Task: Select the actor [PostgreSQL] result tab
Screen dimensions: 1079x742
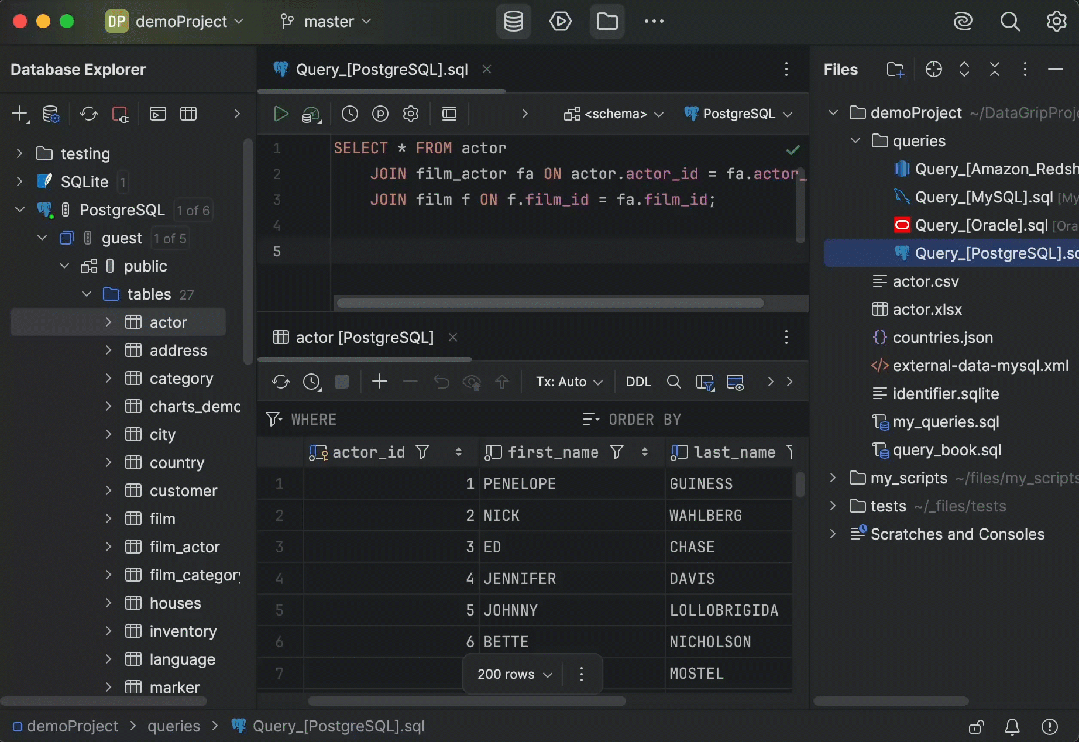Action: (x=364, y=337)
